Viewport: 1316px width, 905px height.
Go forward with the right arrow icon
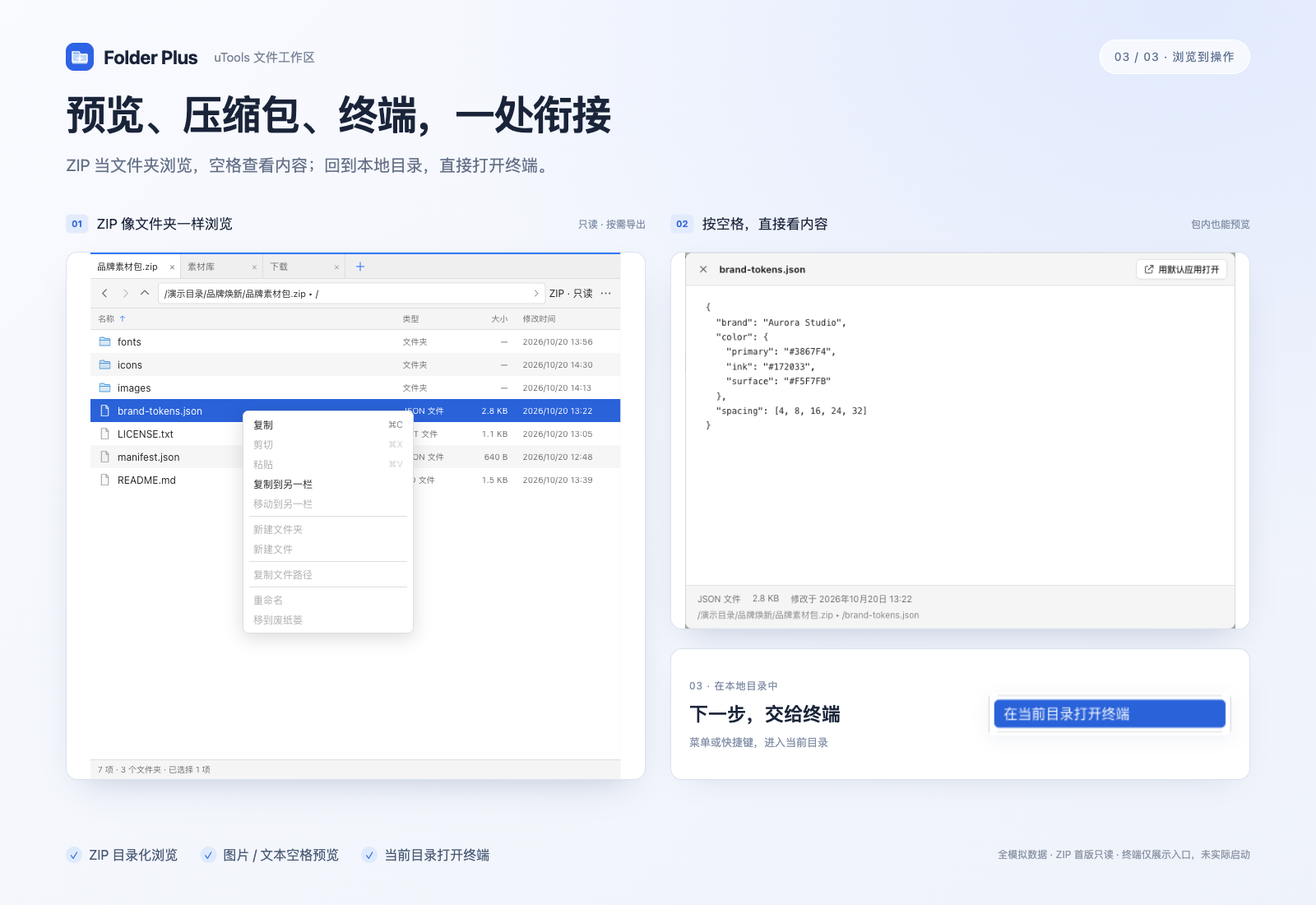(125, 294)
